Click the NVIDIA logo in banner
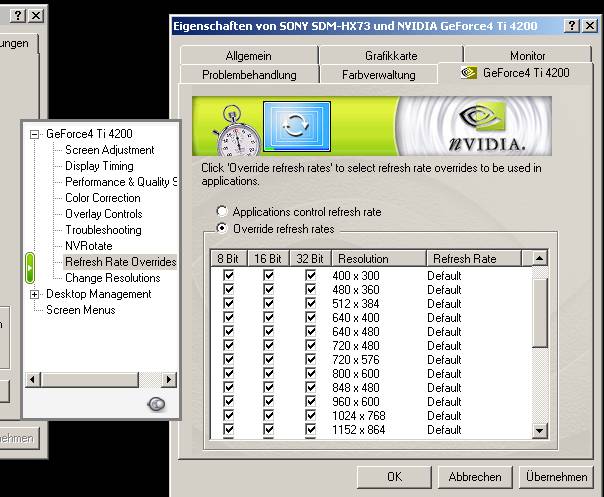 click(x=487, y=127)
